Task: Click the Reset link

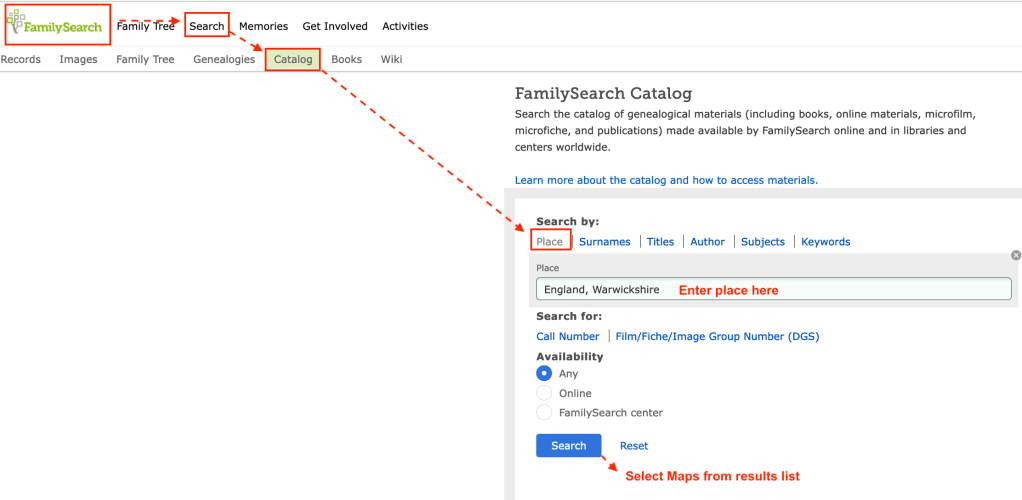Action: (x=634, y=446)
